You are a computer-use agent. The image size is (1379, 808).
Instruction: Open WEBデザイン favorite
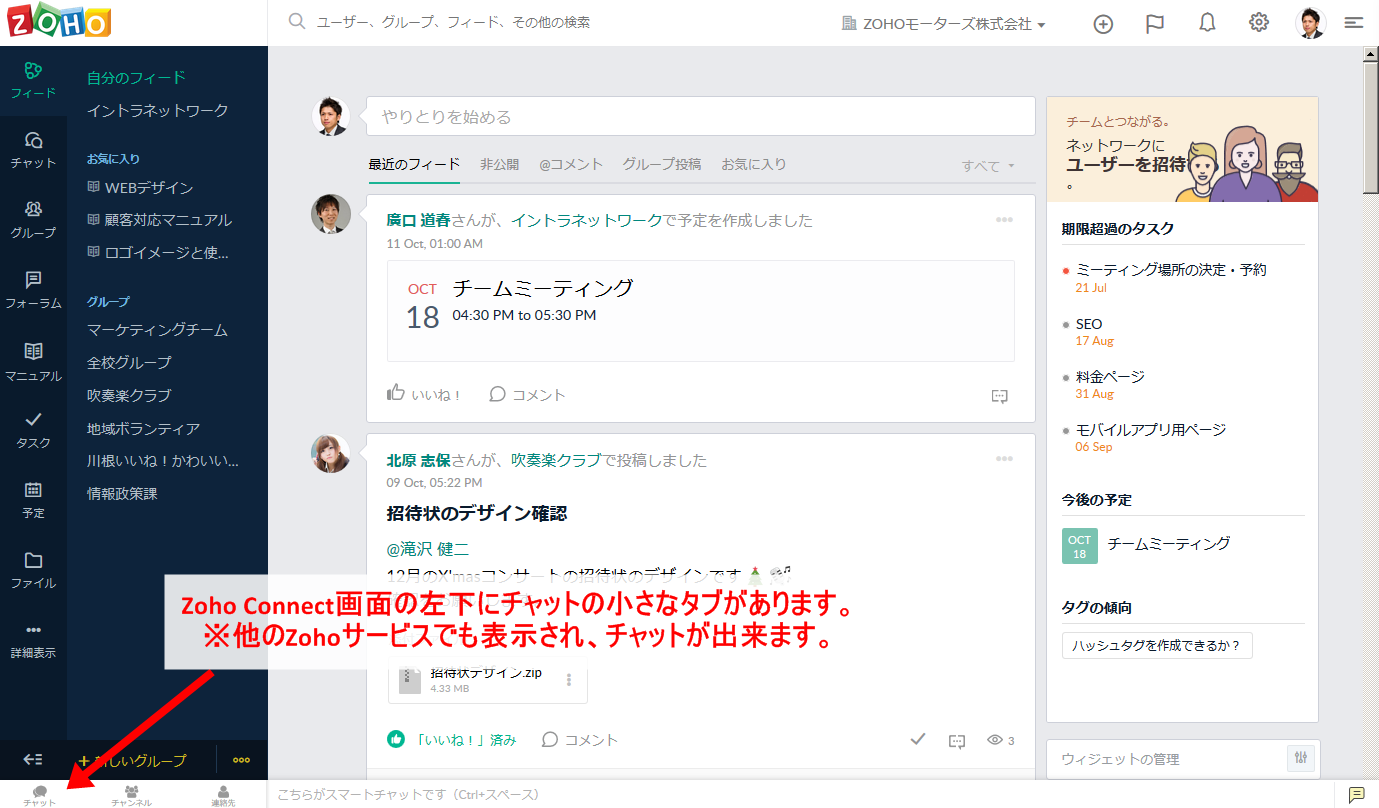coord(141,187)
